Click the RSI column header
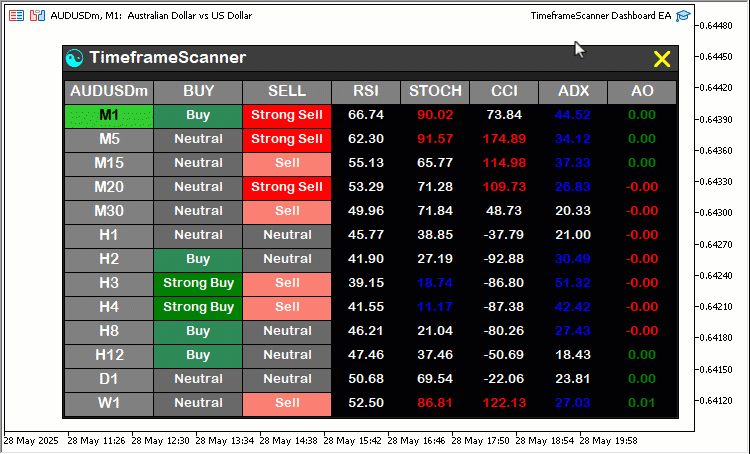The width and height of the screenshot is (750, 454). click(x=366, y=92)
